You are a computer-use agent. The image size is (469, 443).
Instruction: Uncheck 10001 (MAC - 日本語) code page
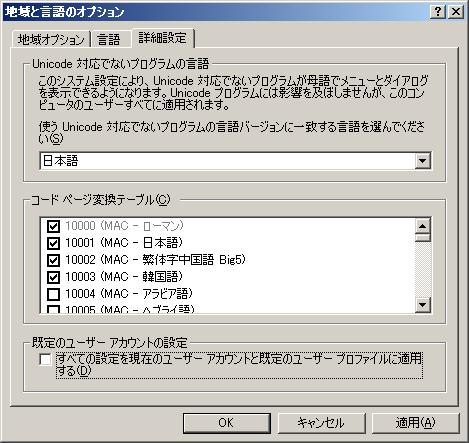tap(53, 243)
